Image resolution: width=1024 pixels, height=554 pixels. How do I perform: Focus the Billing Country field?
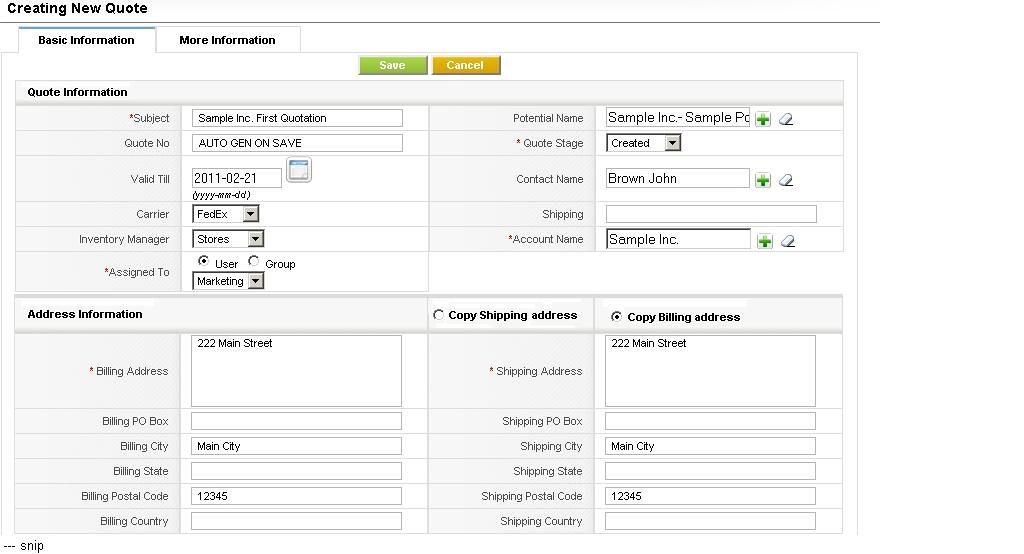tap(296, 521)
